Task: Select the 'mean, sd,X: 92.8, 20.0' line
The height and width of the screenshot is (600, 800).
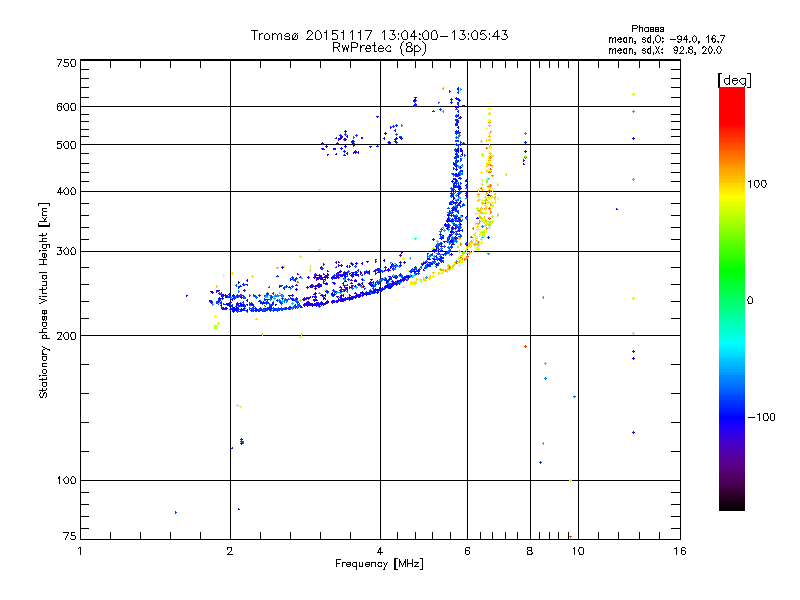Action: [x=665, y=50]
